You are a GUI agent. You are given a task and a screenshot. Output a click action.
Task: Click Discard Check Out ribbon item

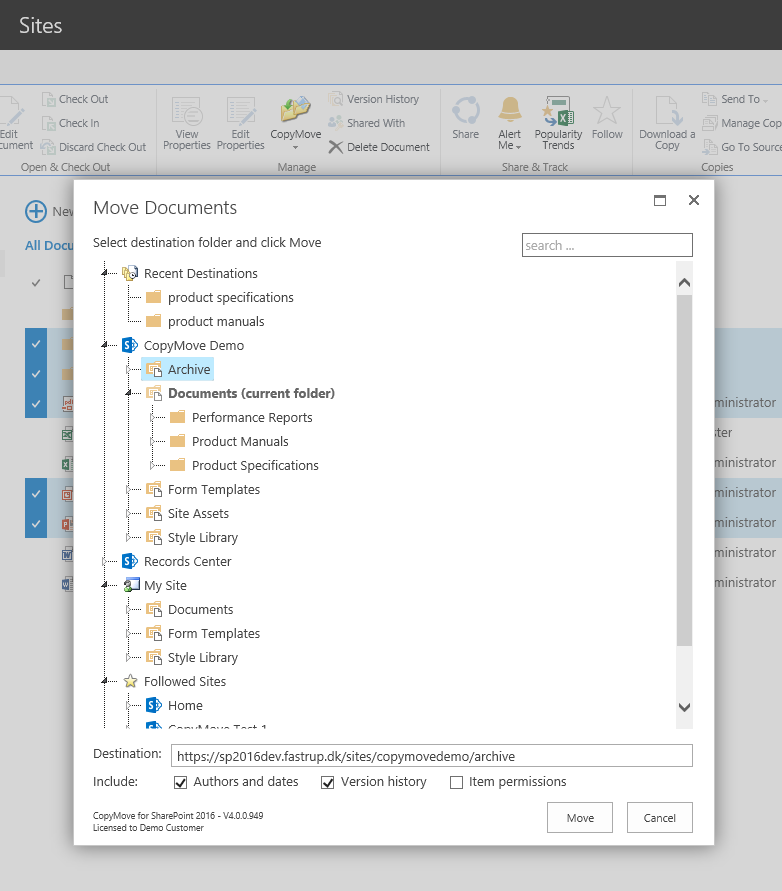pos(94,147)
